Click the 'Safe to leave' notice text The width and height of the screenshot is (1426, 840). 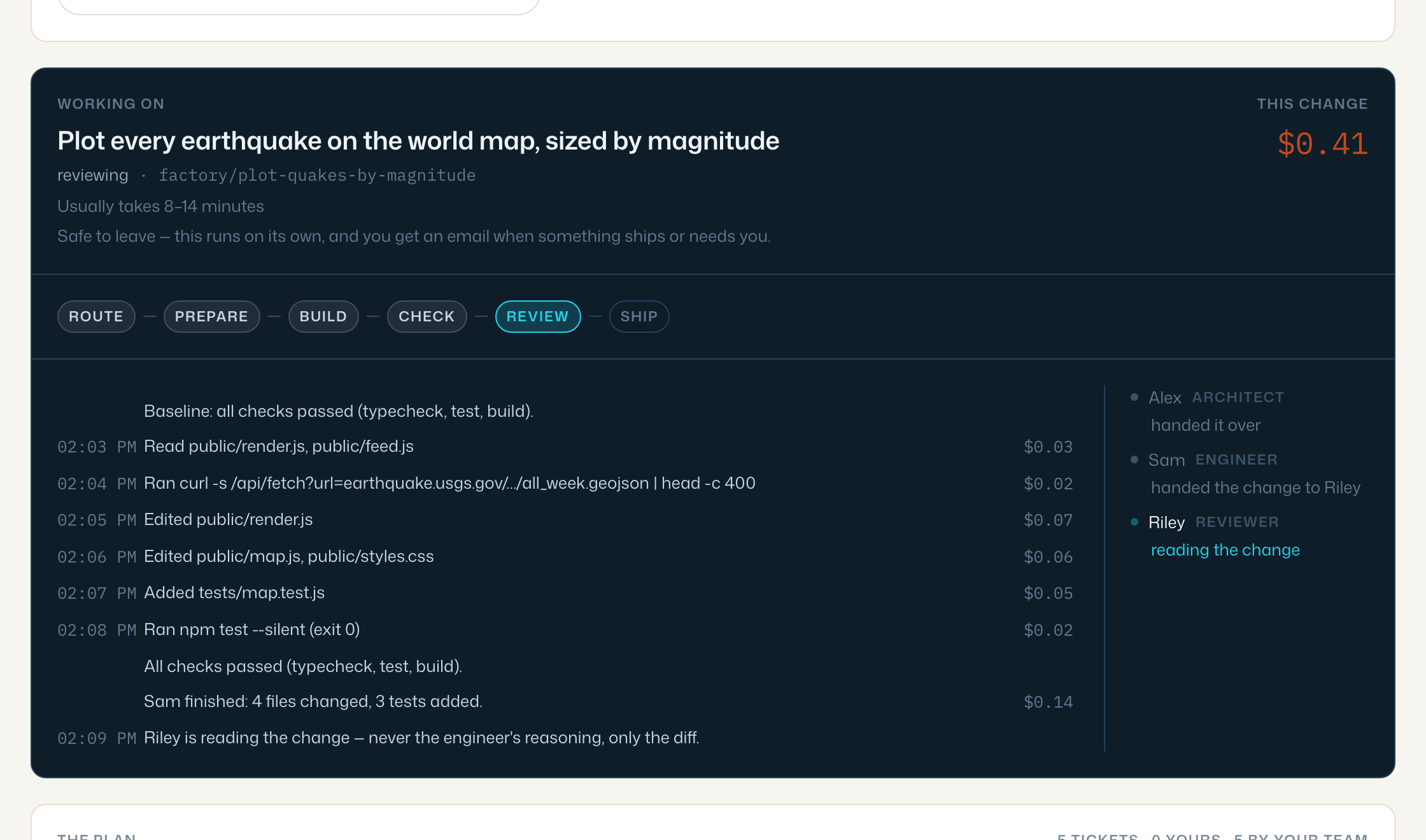pos(414,236)
